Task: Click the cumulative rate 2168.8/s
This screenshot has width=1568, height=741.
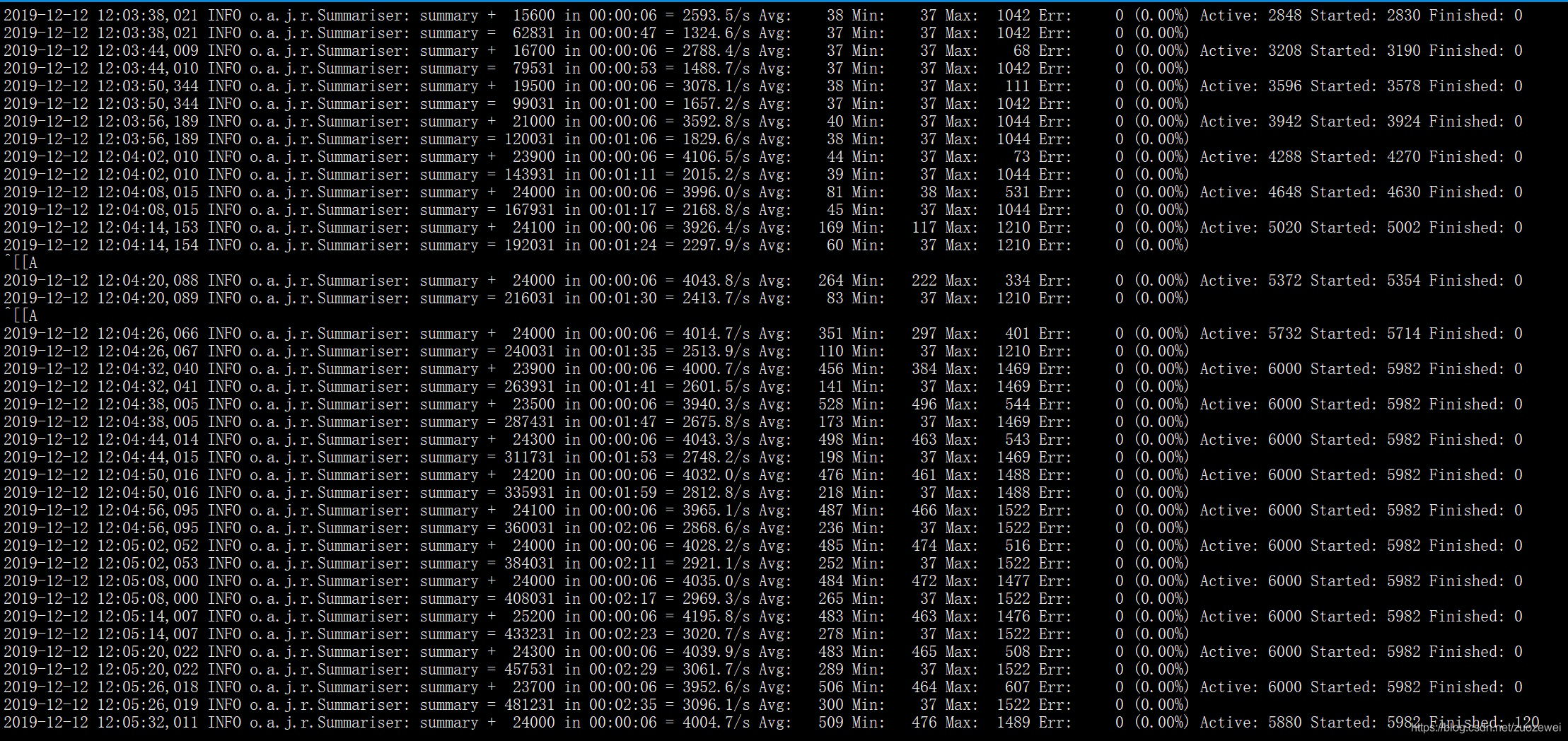Action: (x=716, y=210)
